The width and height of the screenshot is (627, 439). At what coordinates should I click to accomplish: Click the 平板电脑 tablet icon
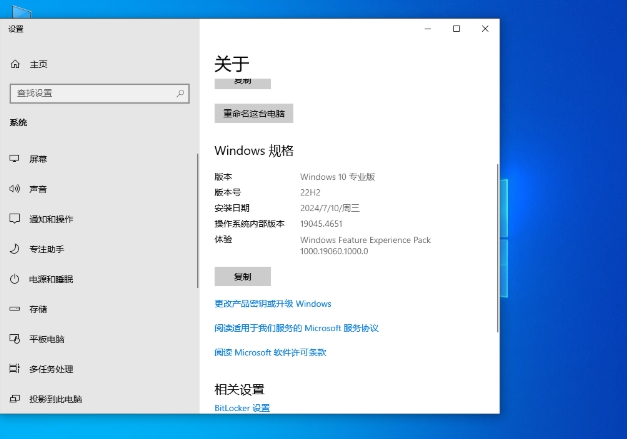(x=15, y=339)
